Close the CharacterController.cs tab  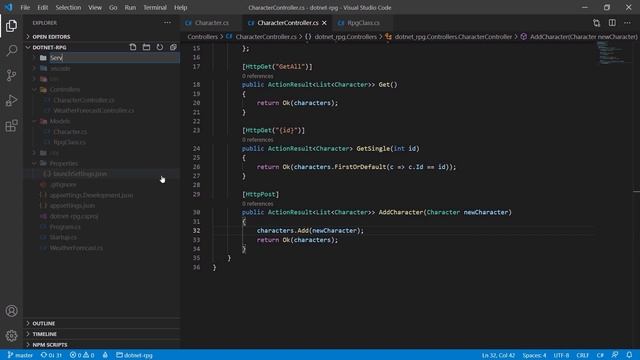[x=324, y=23]
